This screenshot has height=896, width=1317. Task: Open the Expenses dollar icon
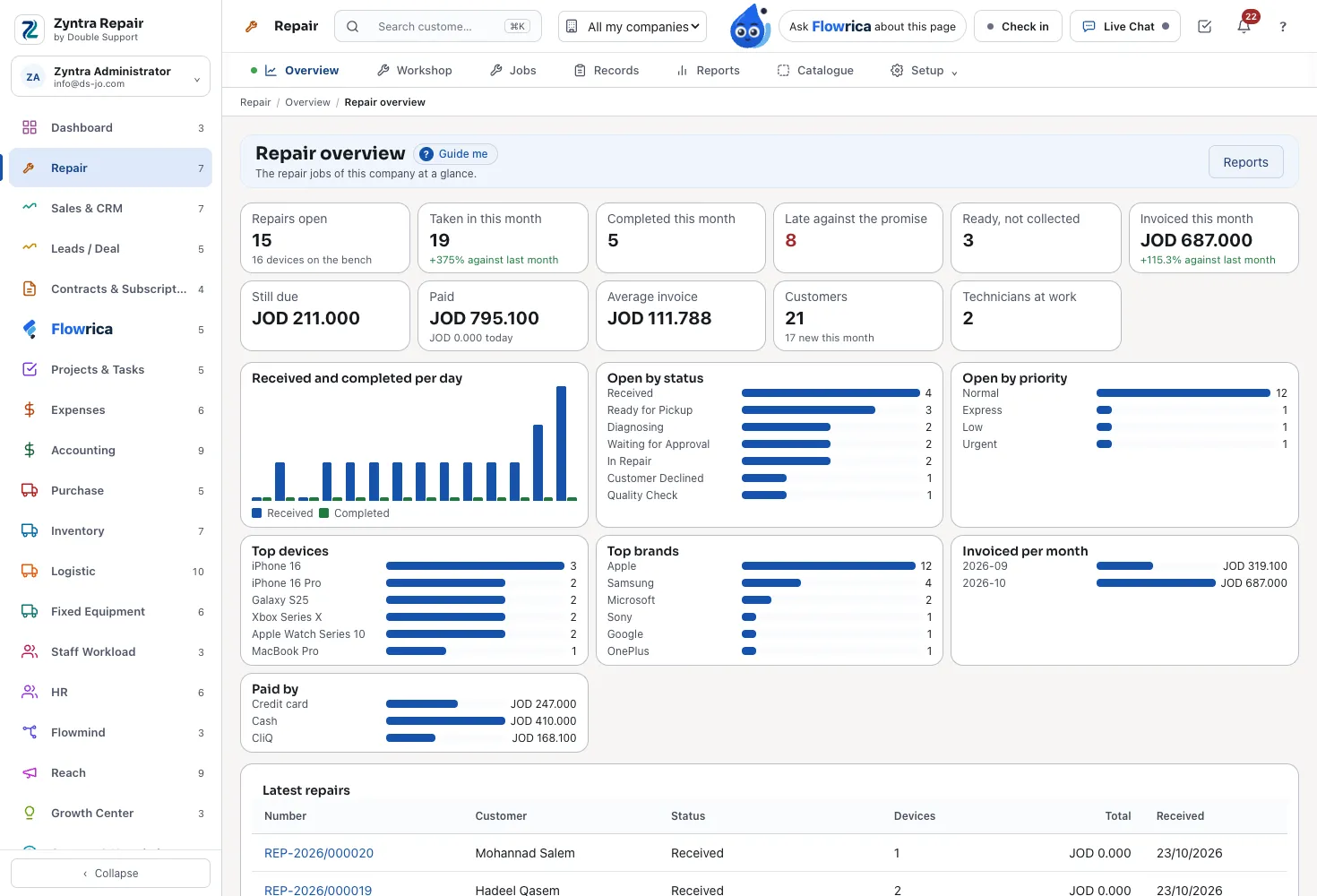point(30,409)
